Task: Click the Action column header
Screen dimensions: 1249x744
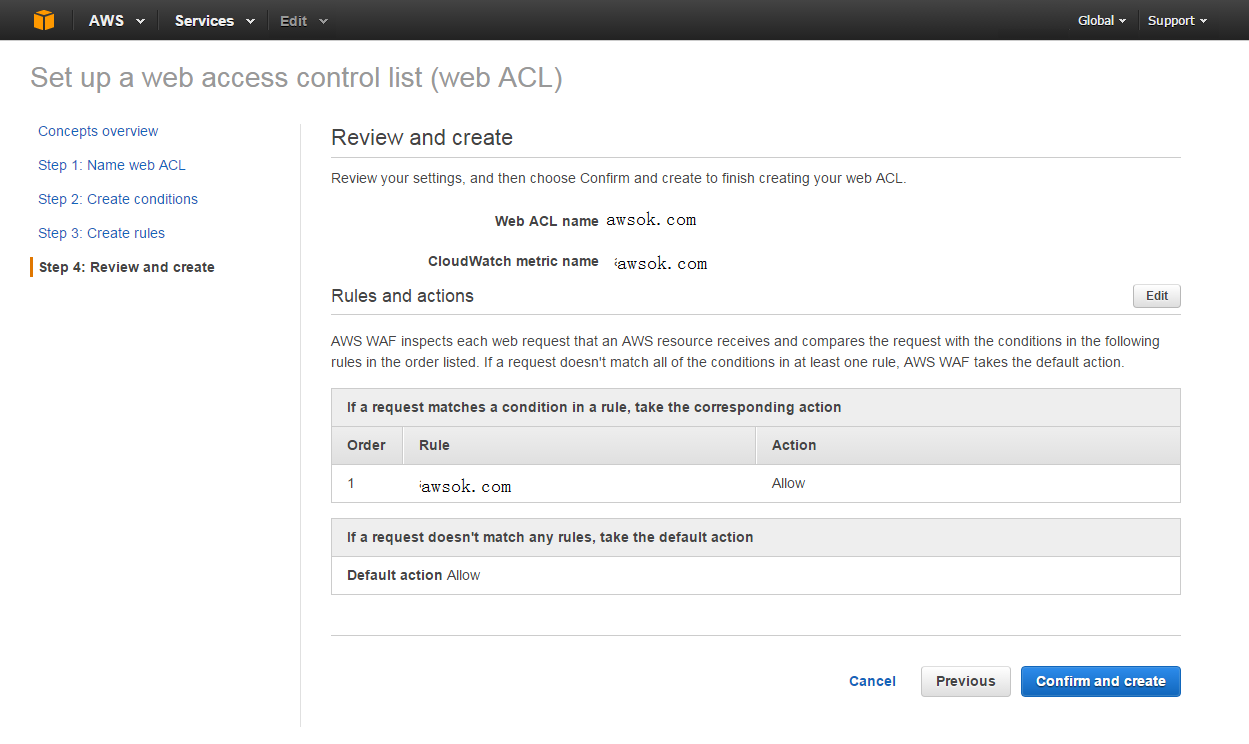Action: coord(968,445)
